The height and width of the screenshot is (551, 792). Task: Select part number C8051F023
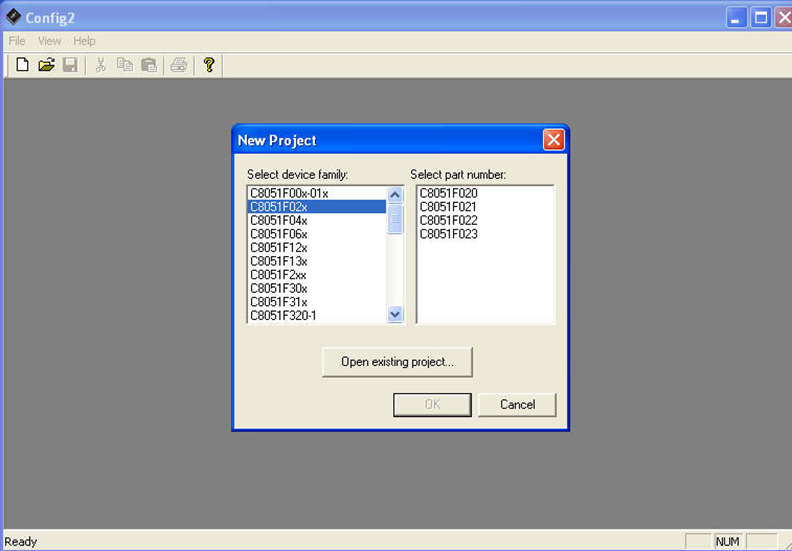[485, 234]
